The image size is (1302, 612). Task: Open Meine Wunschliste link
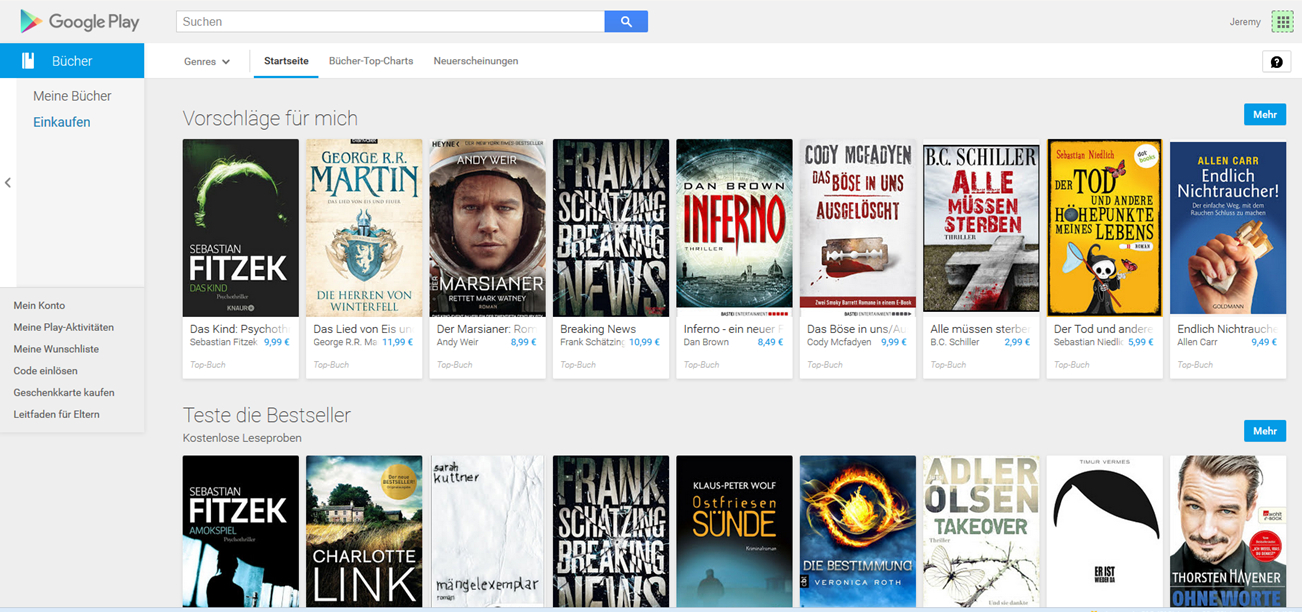[x=56, y=349]
